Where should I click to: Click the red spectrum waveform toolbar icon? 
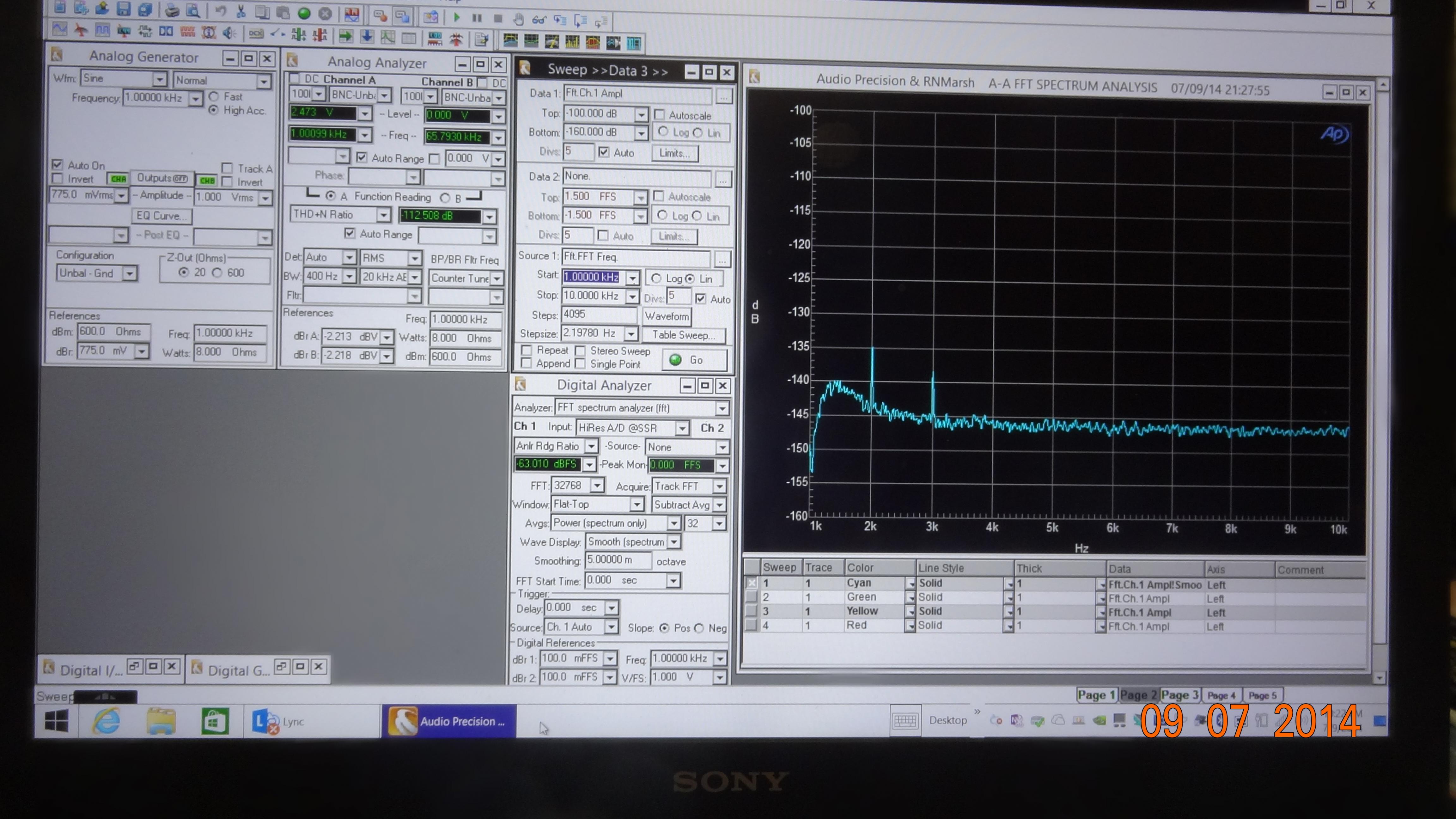pos(592,42)
